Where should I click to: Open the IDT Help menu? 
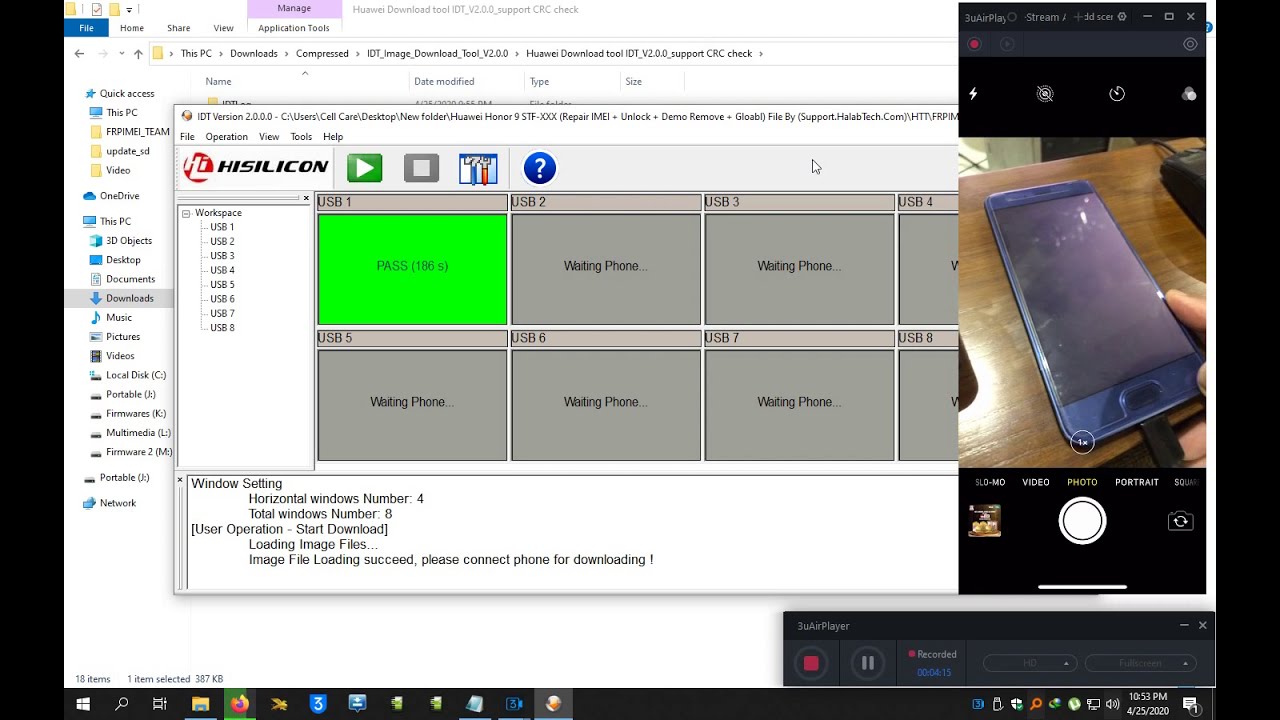click(333, 137)
